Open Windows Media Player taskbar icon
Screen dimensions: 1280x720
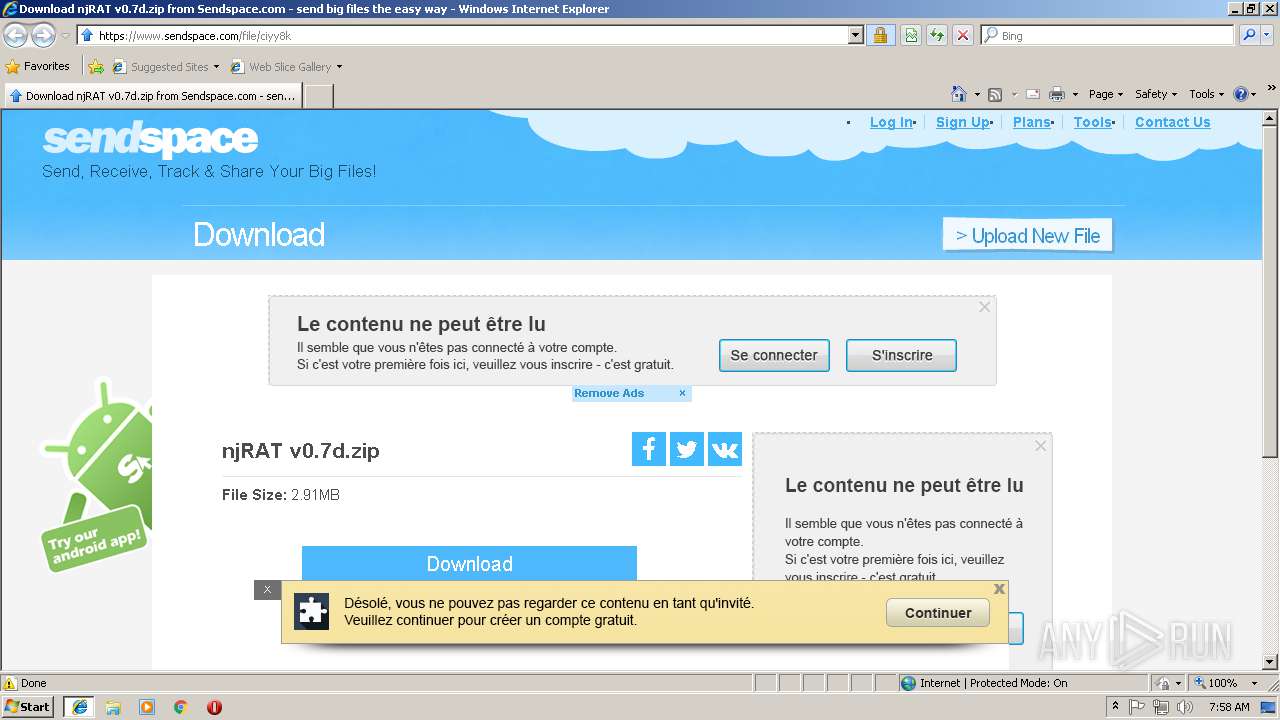point(147,707)
